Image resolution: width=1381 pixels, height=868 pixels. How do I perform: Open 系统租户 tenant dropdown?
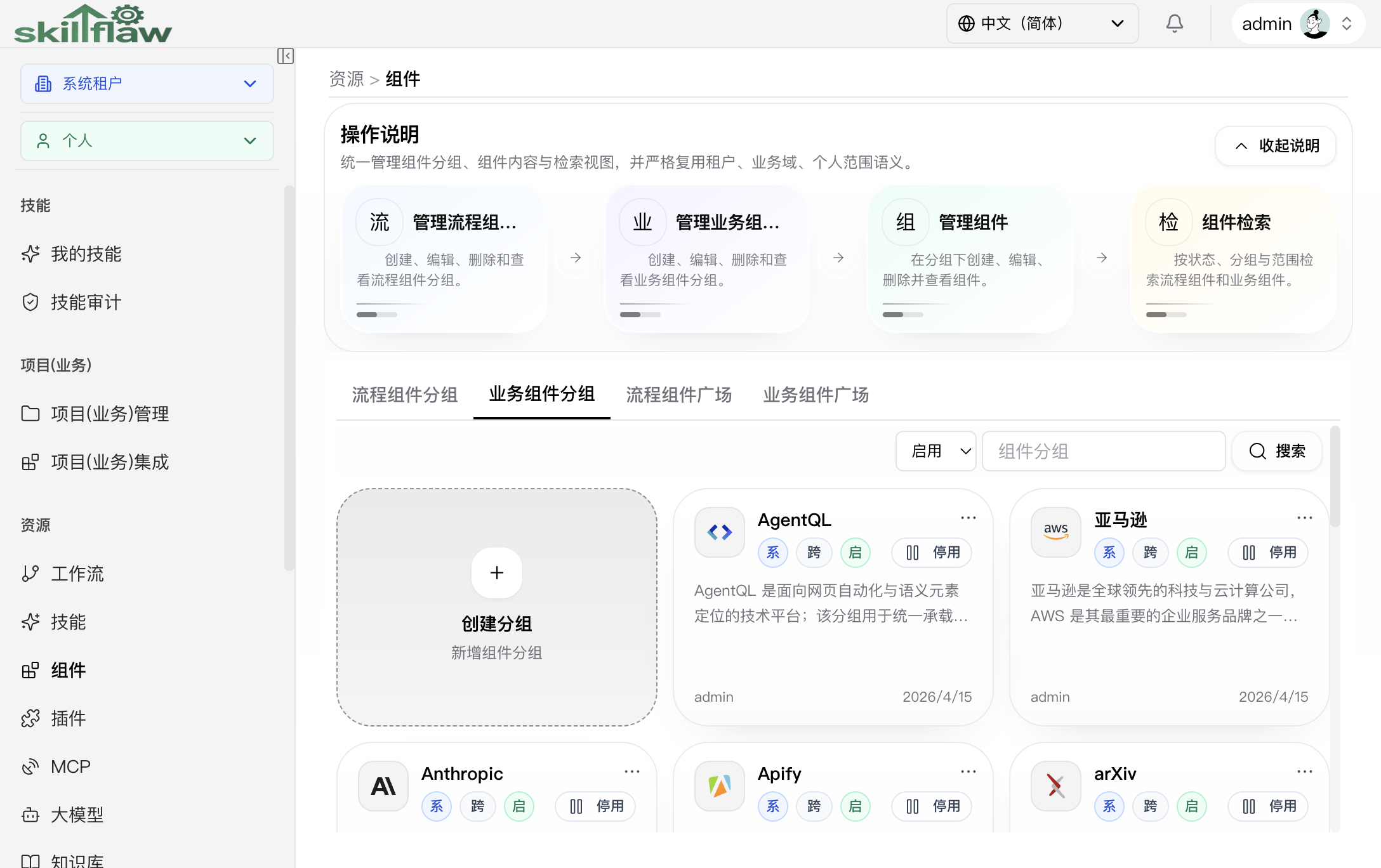tap(147, 84)
